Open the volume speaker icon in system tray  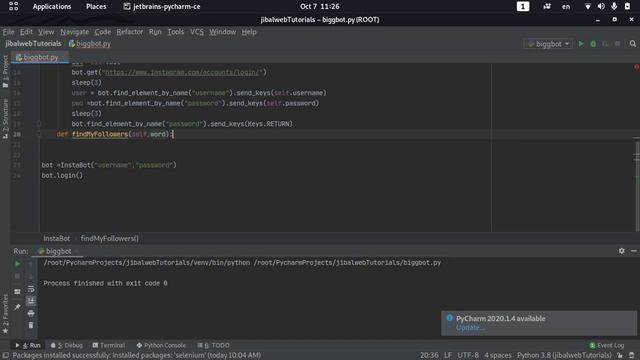tap(601, 7)
